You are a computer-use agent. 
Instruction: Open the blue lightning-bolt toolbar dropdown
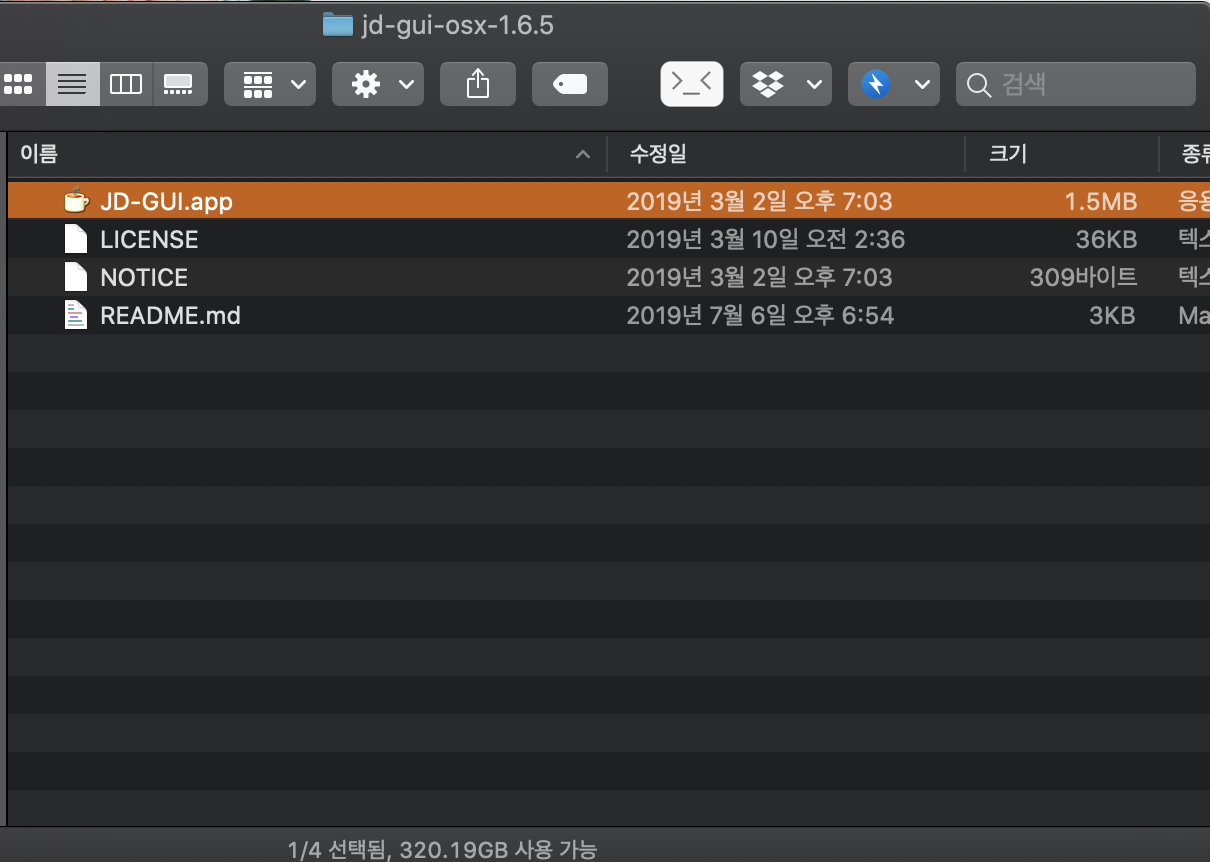click(894, 84)
